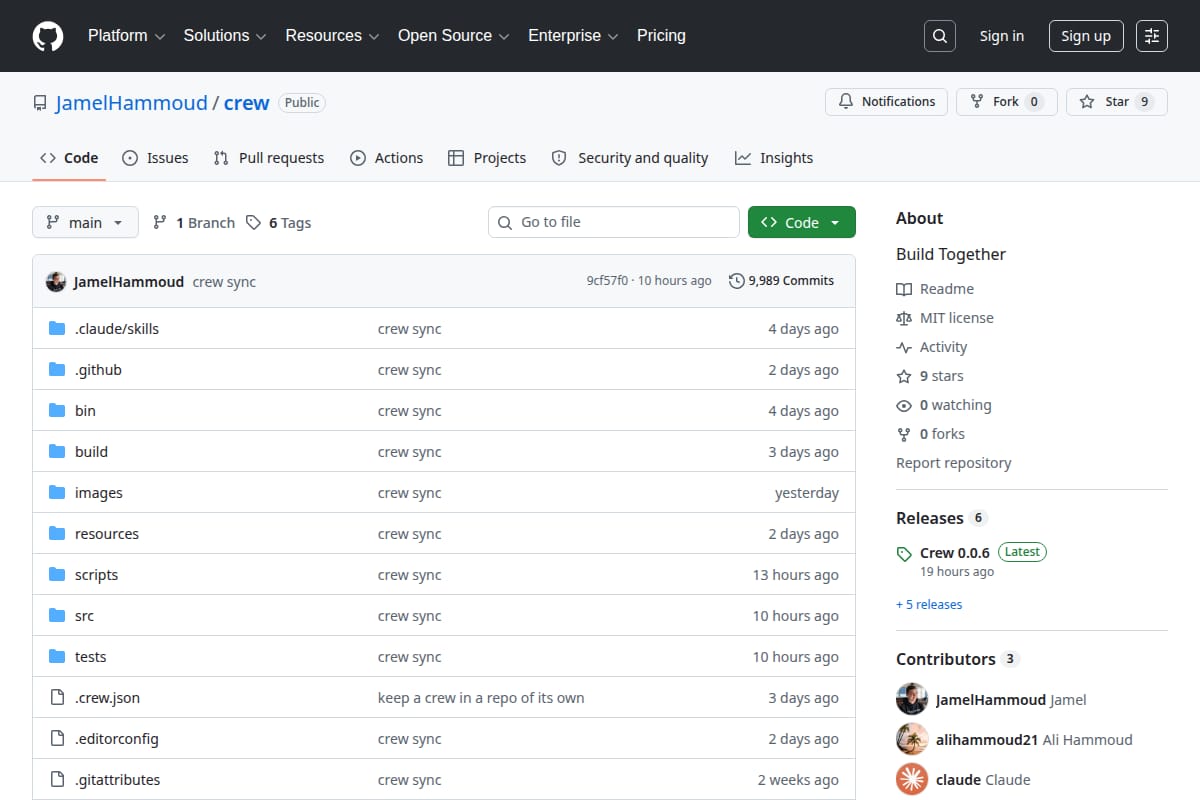
Task: Open the Pricing page
Action: pyautogui.click(x=661, y=36)
